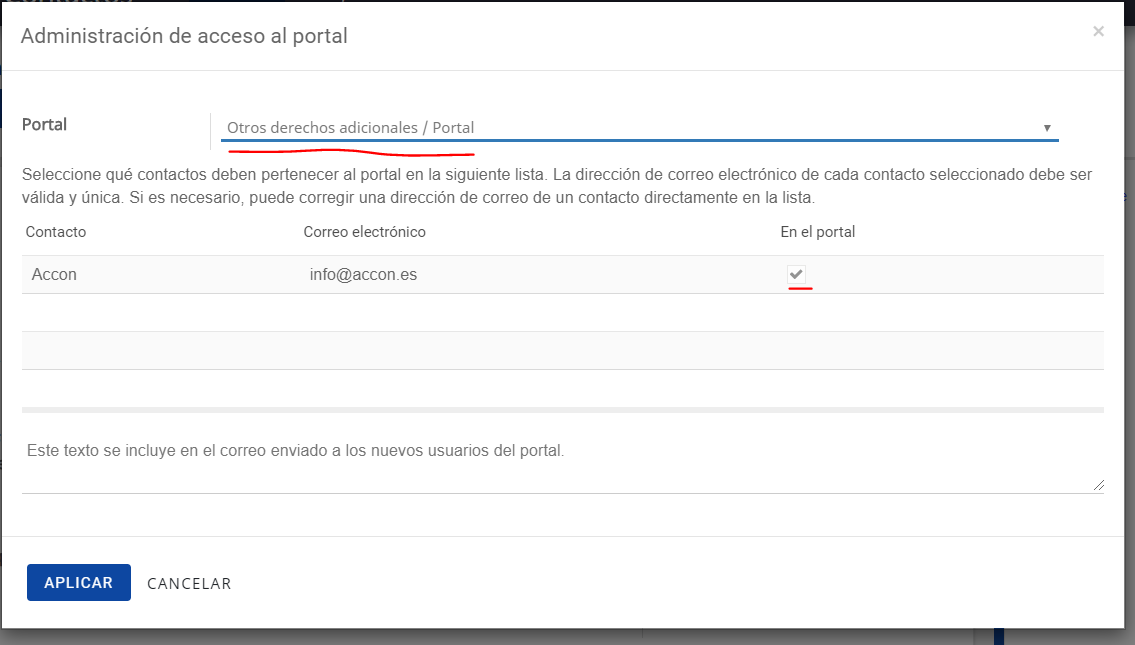Click the dropdown arrow of Portal field
The image size is (1135, 645).
[x=1047, y=128]
